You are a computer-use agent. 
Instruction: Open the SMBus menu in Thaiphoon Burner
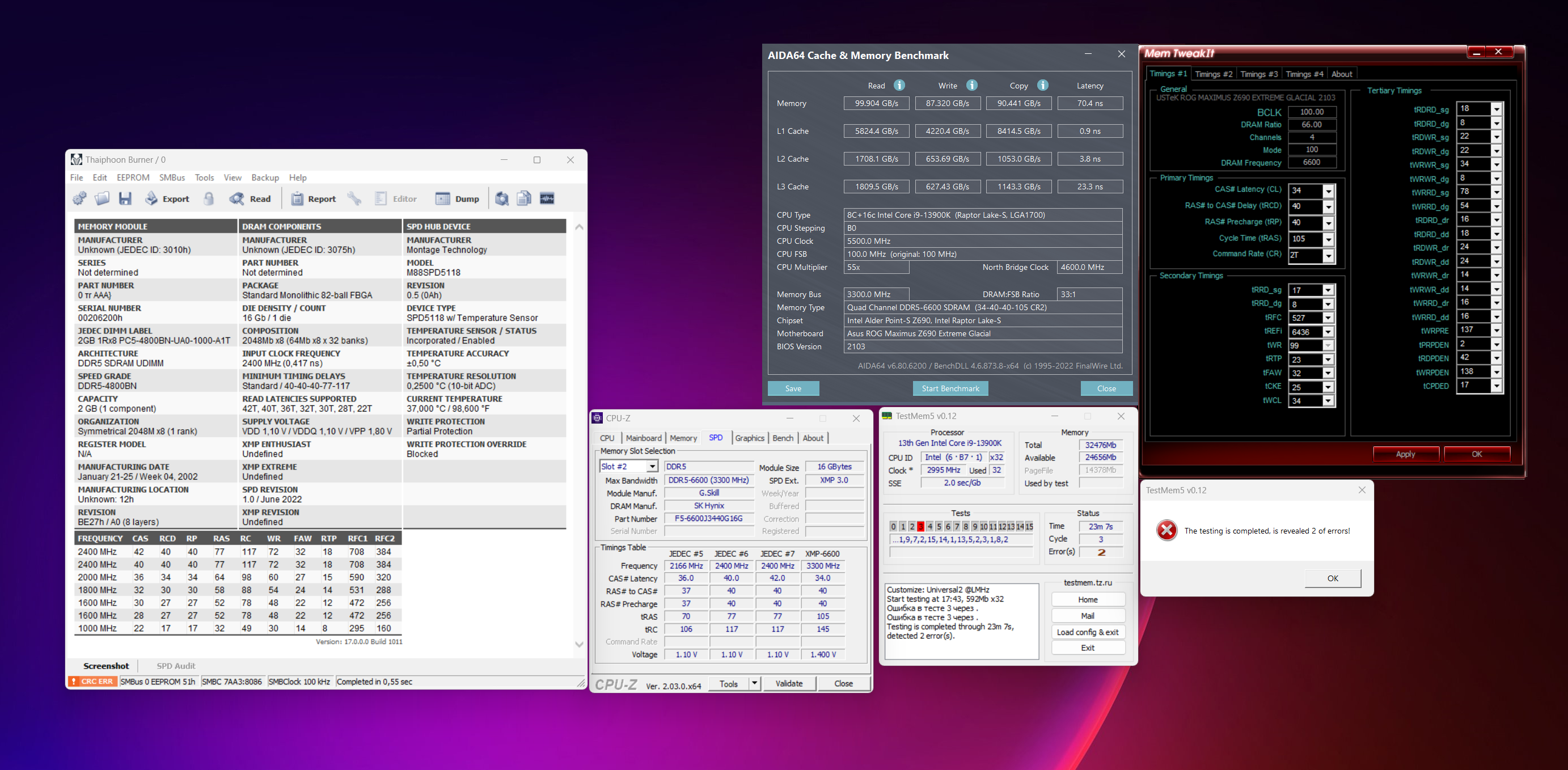[x=172, y=177]
